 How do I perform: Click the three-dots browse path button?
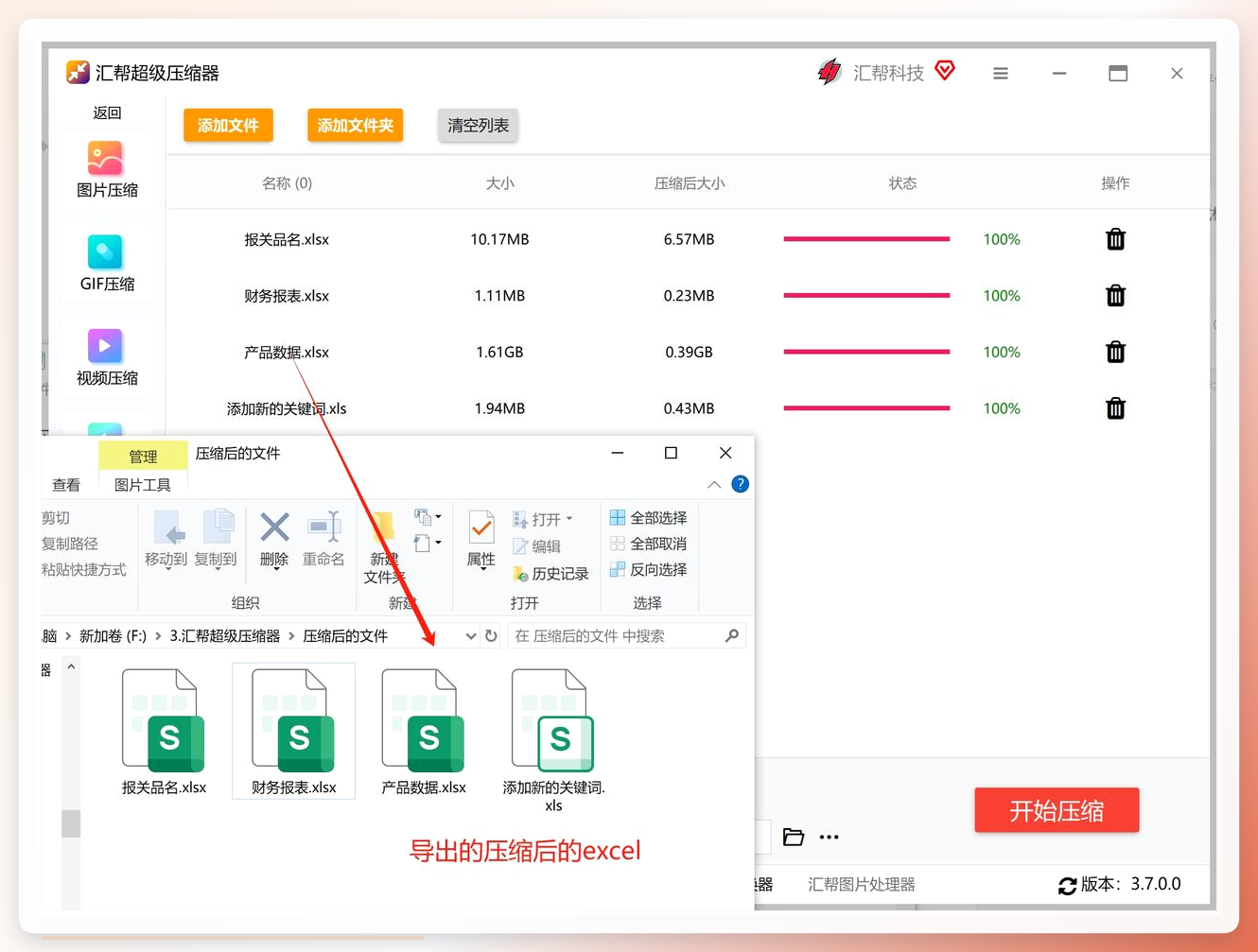coord(830,838)
